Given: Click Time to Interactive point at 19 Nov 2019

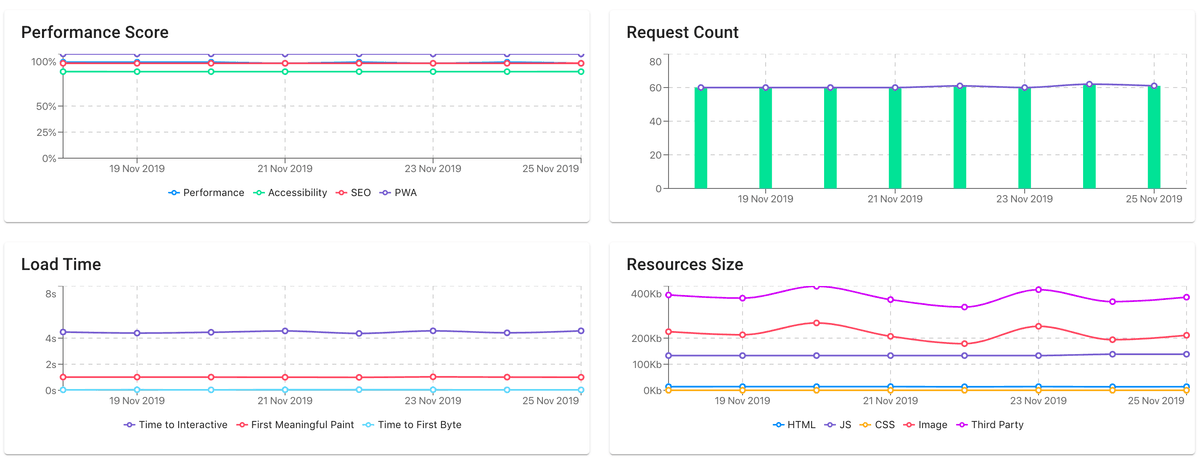Looking at the screenshot, I should click(x=137, y=333).
